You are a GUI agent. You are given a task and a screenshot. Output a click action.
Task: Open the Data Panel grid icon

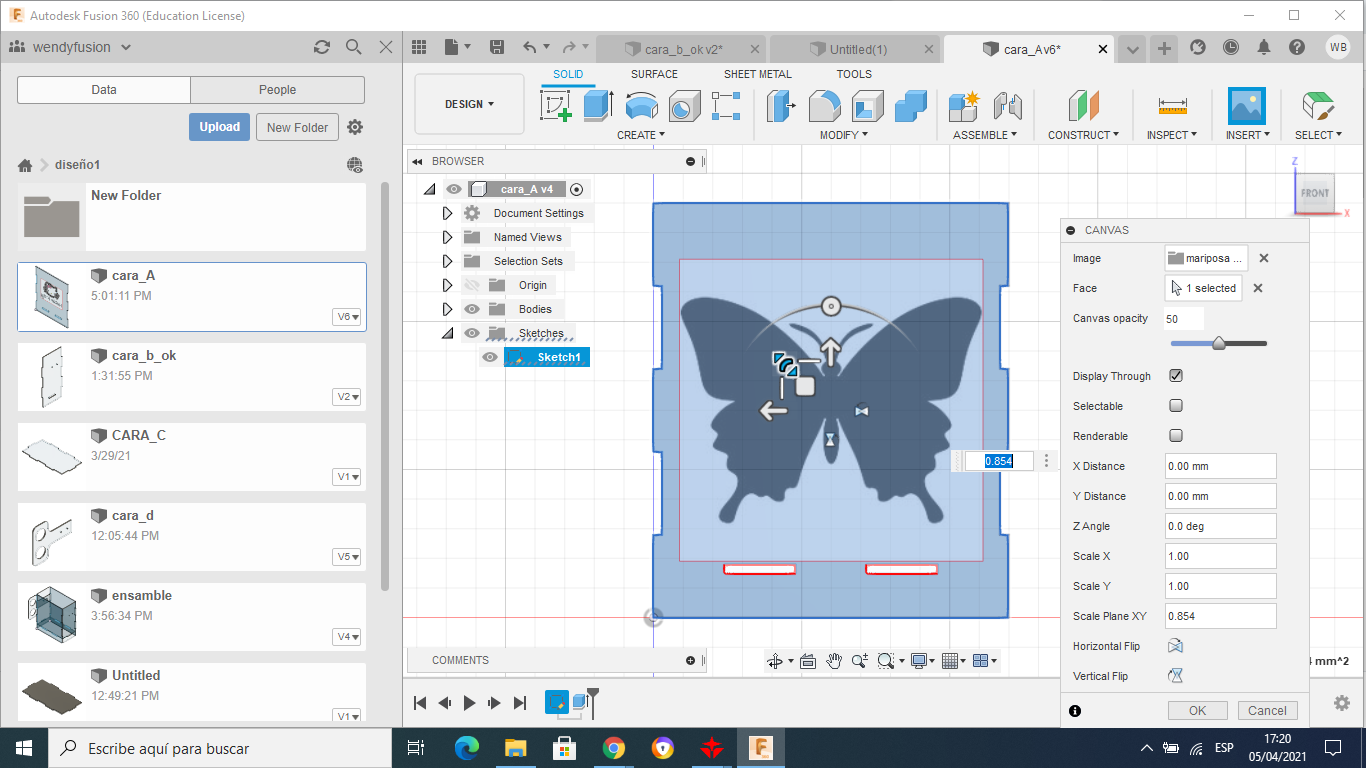(x=419, y=47)
